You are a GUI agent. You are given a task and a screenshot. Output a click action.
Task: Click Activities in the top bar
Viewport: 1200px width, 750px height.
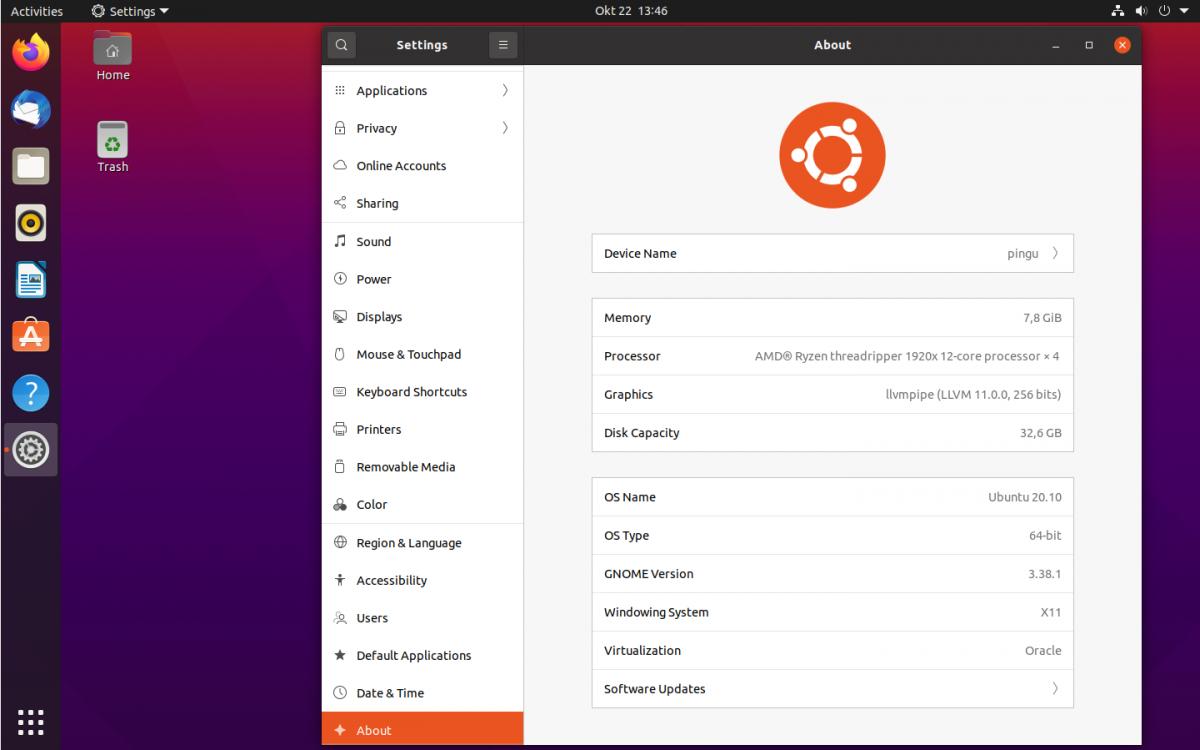37,11
